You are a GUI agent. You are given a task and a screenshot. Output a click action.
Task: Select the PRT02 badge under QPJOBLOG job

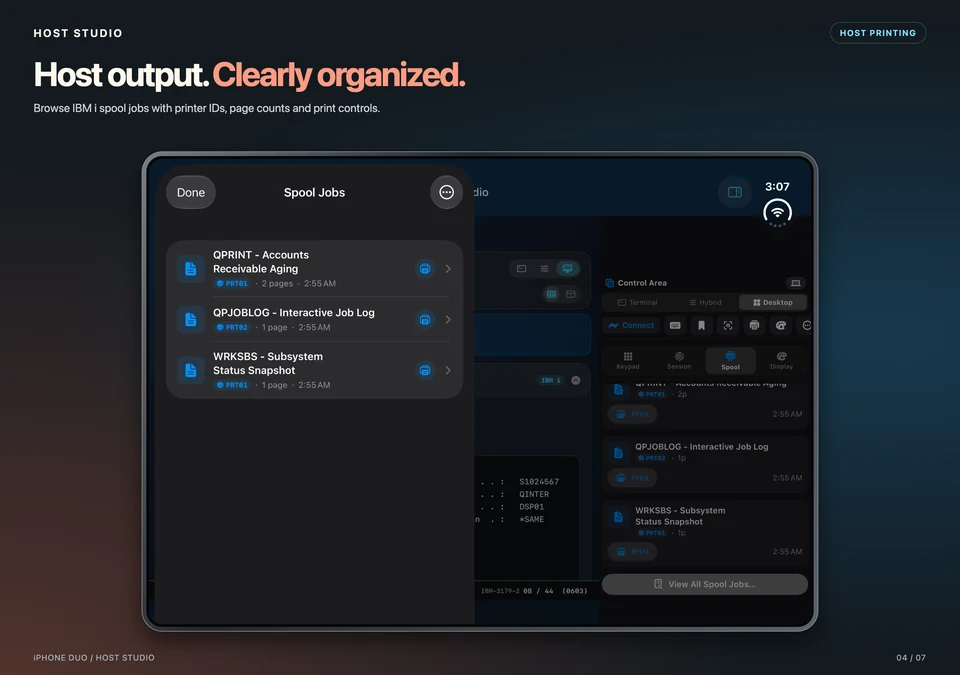[x=232, y=327]
